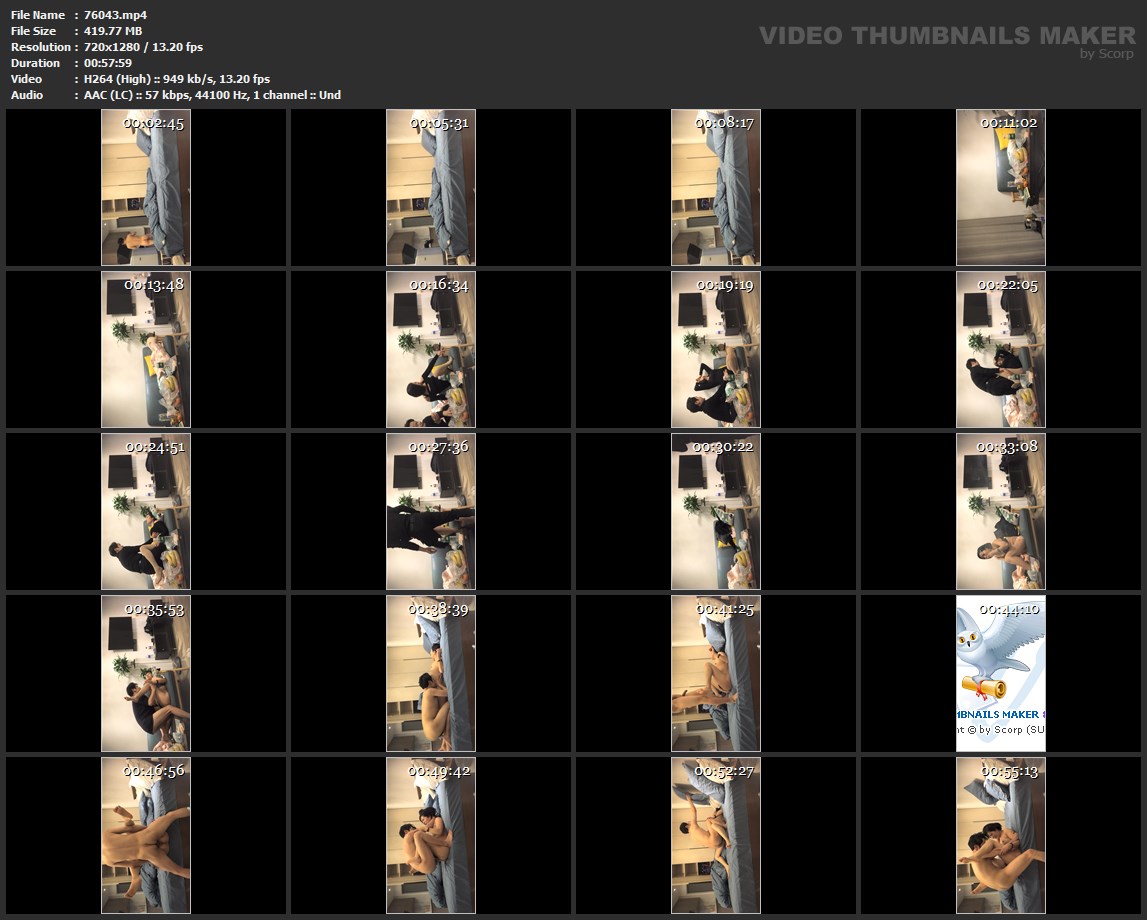Click the Audio AAC codec info line
Screen dimensions: 1147x920
pos(212,95)
